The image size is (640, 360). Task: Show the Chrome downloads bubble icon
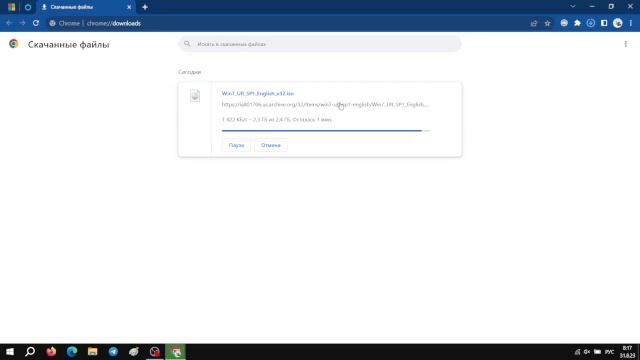coord(591,23)
